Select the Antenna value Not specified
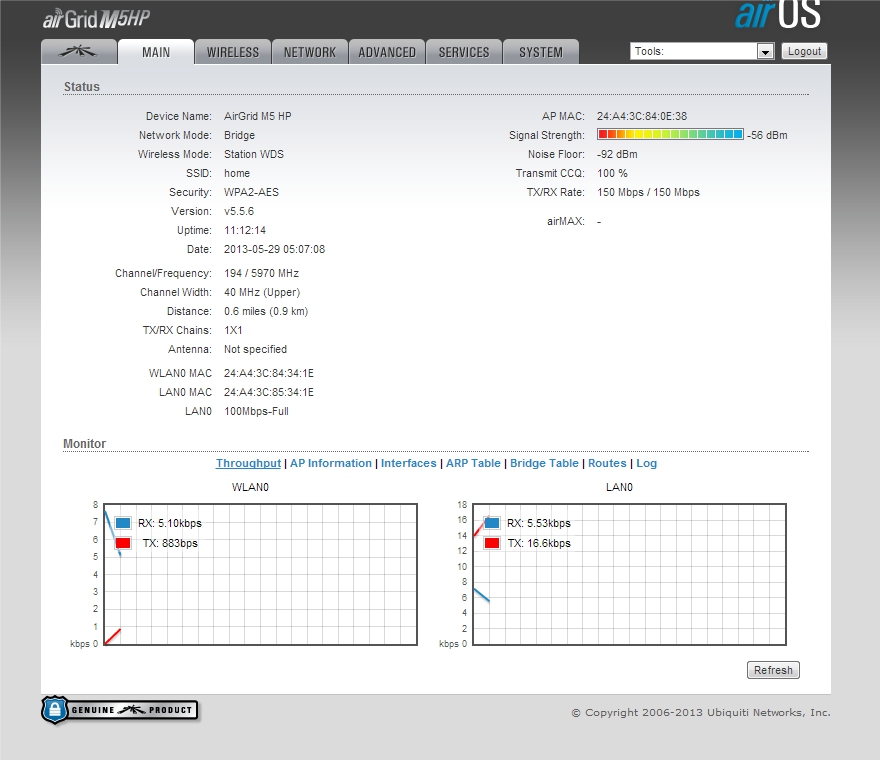Image resolution: width=880 pixels, height=760 pixels. pyautogui.click(x=255, y=349)
